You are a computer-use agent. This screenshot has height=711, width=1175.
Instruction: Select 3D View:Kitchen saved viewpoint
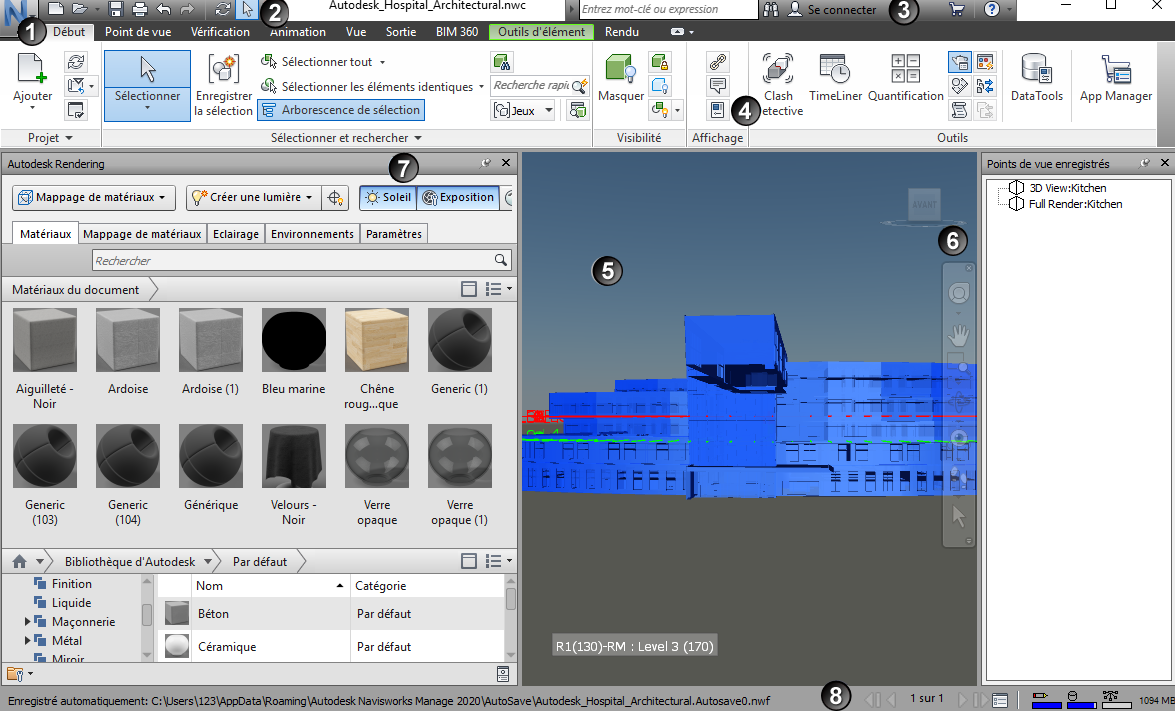tap(1067, 188)
